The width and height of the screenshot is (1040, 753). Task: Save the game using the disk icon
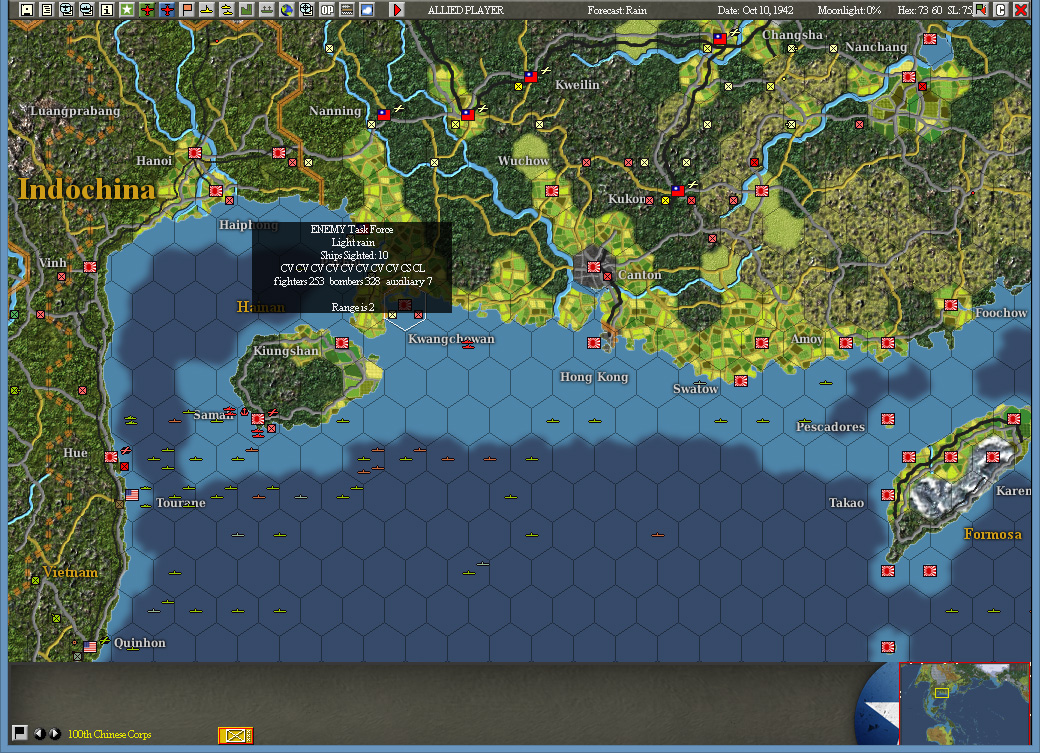pyautogui.click(x=26, y=9)
